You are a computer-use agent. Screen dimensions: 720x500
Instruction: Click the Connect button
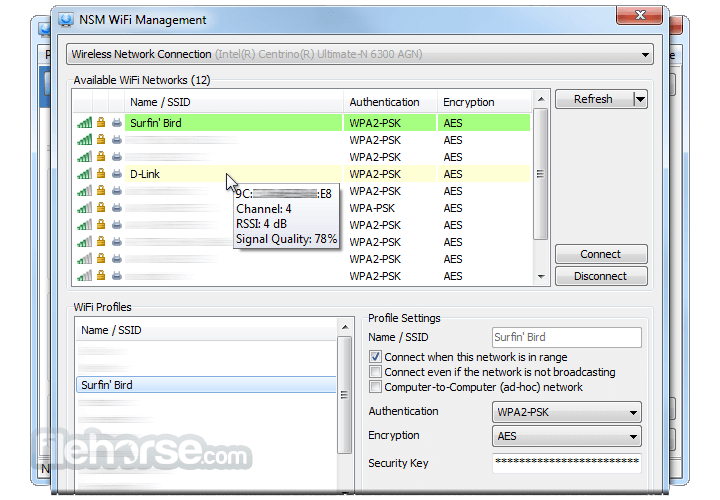click(x=601, y=254)
